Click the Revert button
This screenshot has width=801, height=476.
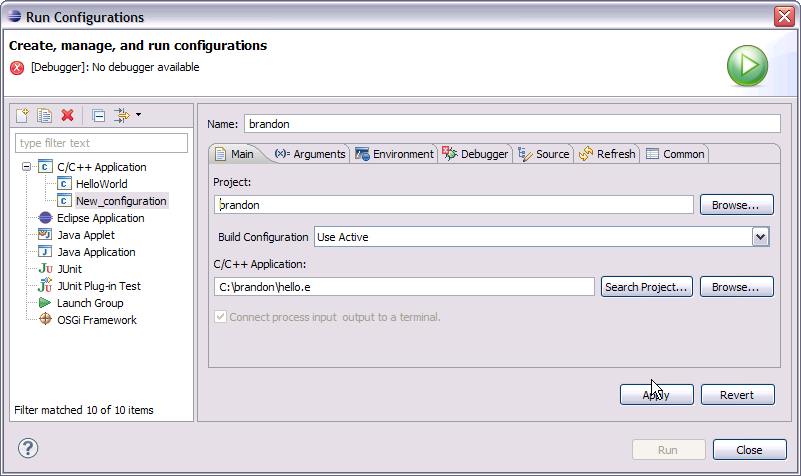click(738, 395)
